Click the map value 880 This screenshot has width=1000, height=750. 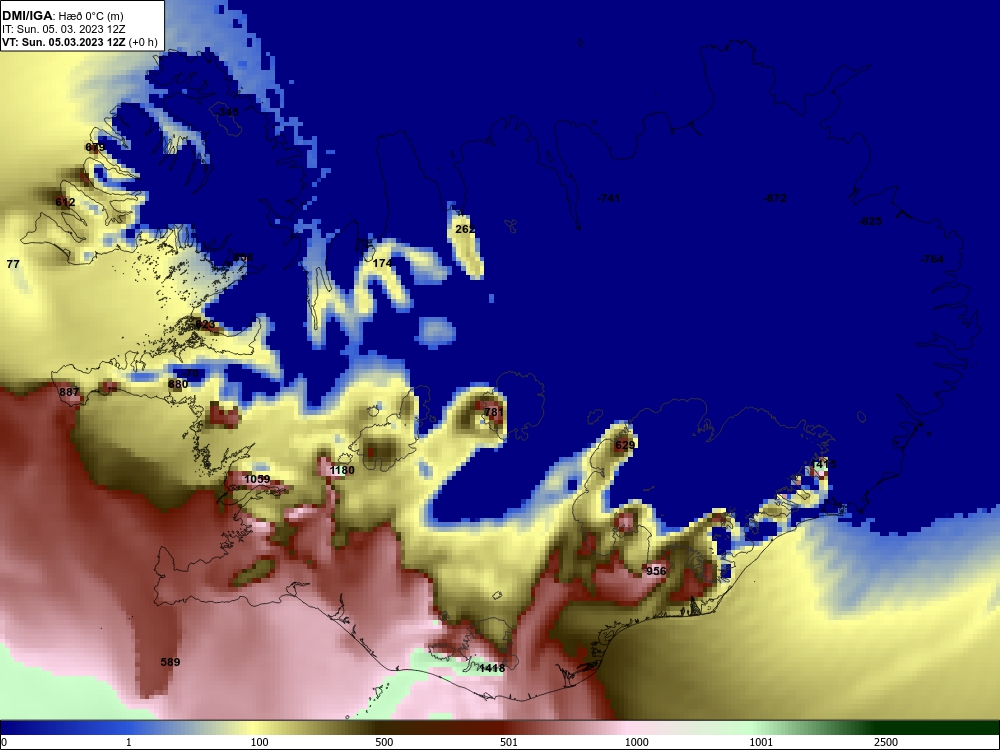pos(178,384)
